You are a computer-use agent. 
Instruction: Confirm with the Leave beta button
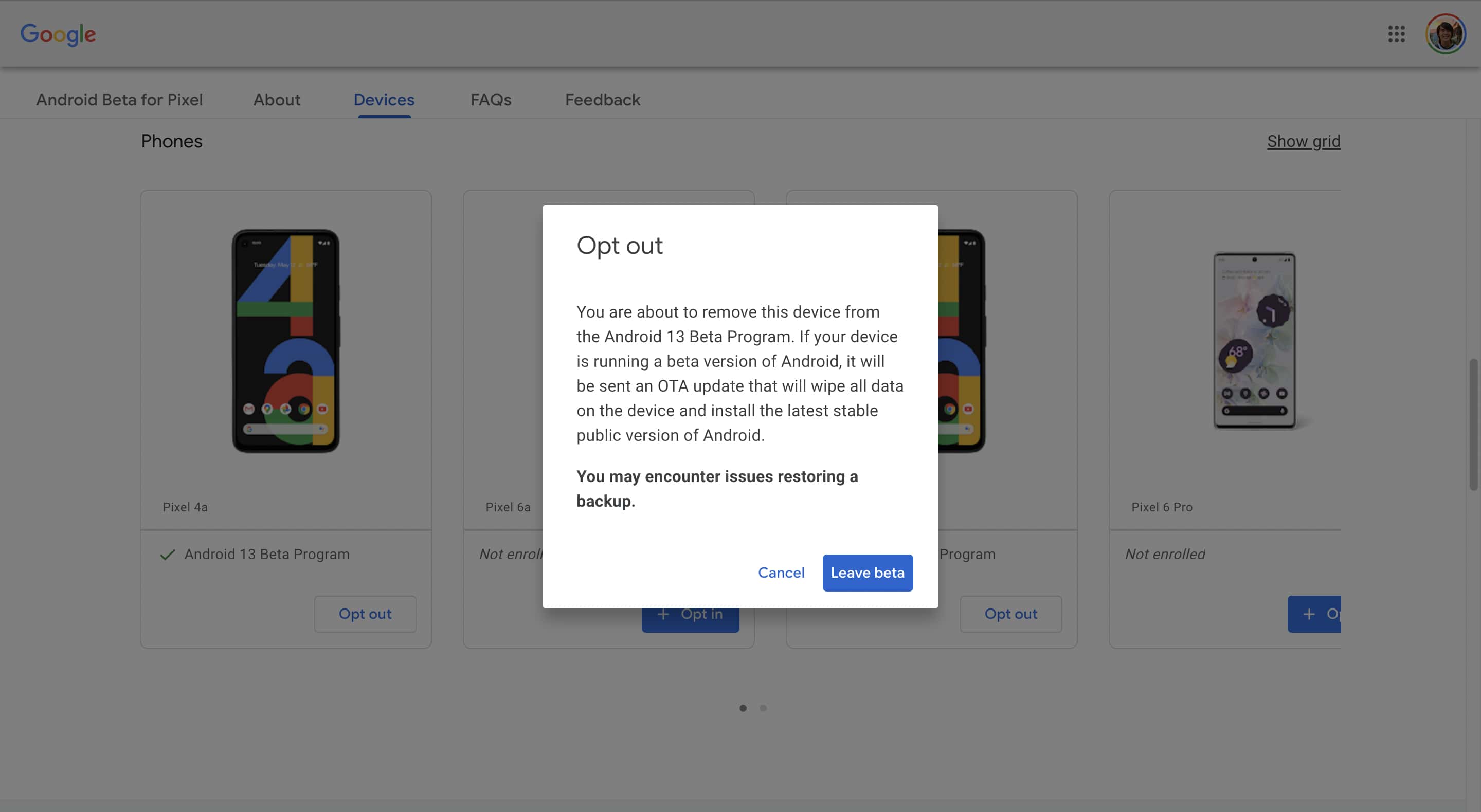[x=867, y=573]
